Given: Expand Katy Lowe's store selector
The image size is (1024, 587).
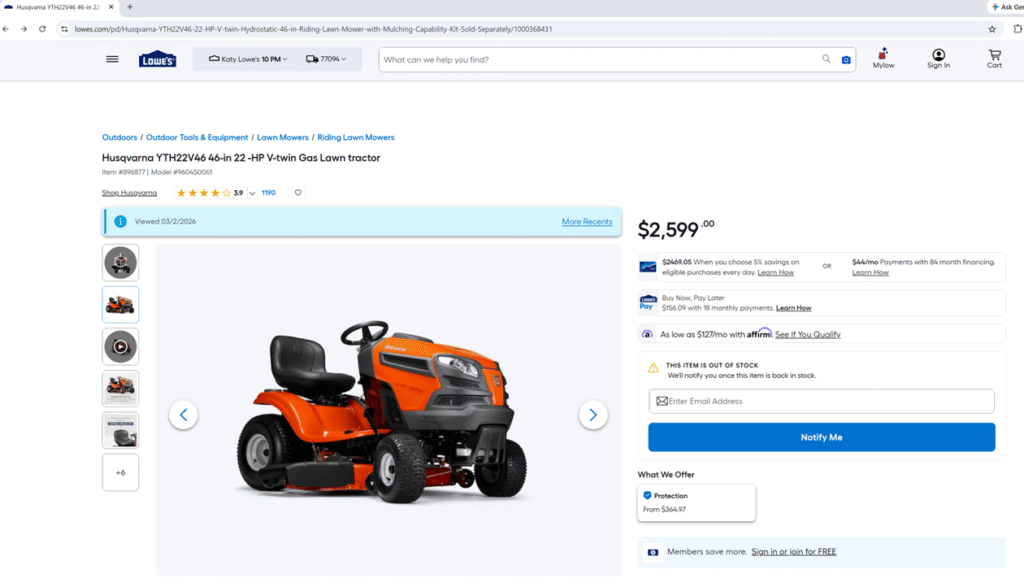Looking at the screenshot, I should point(247,59).
